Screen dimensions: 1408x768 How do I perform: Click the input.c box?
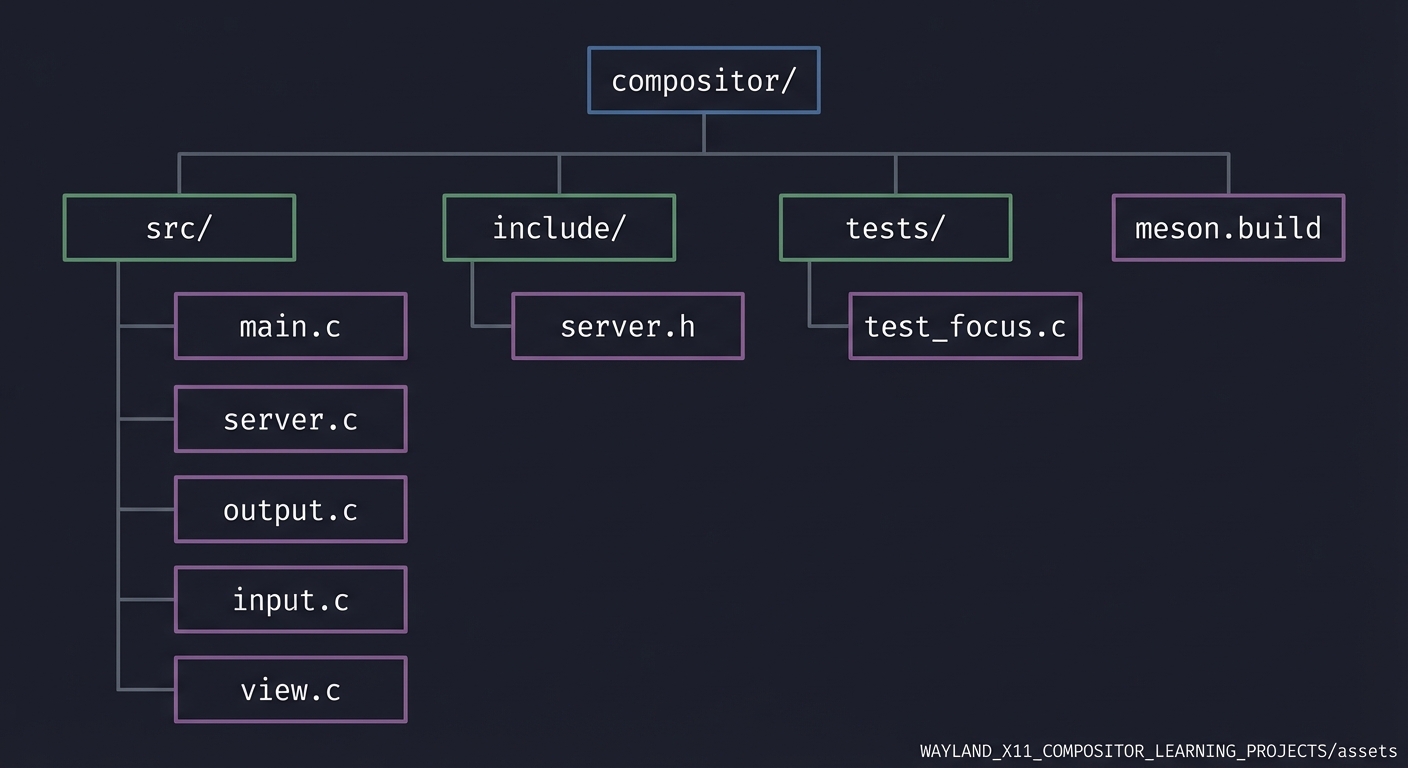tap(290, 599)
